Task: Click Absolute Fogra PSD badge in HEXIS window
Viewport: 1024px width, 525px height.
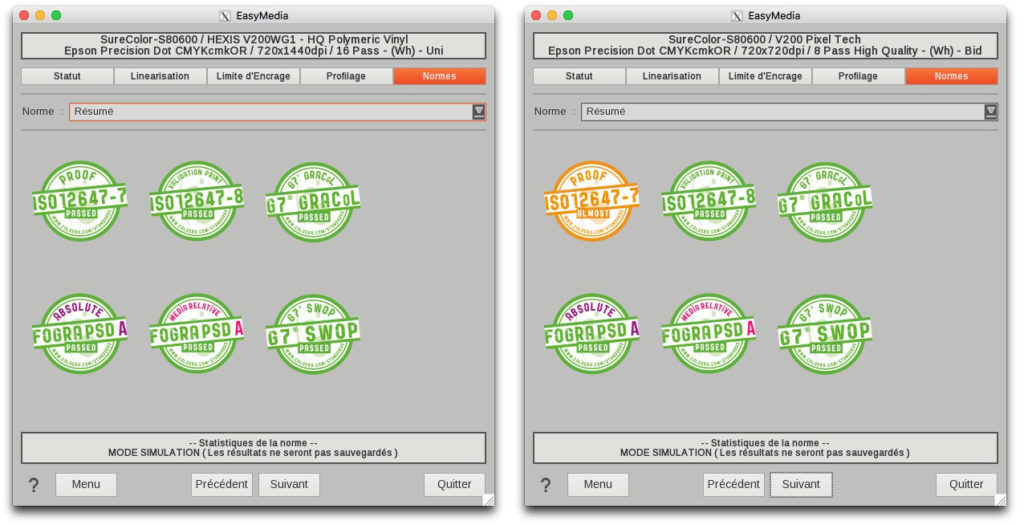Action: (x=79, y=333)
